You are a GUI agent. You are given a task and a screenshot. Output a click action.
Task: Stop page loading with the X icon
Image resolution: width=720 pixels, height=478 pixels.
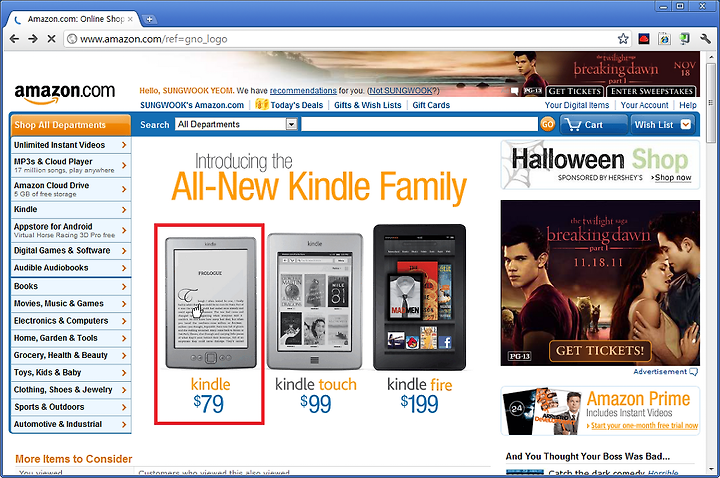[51, 39]
